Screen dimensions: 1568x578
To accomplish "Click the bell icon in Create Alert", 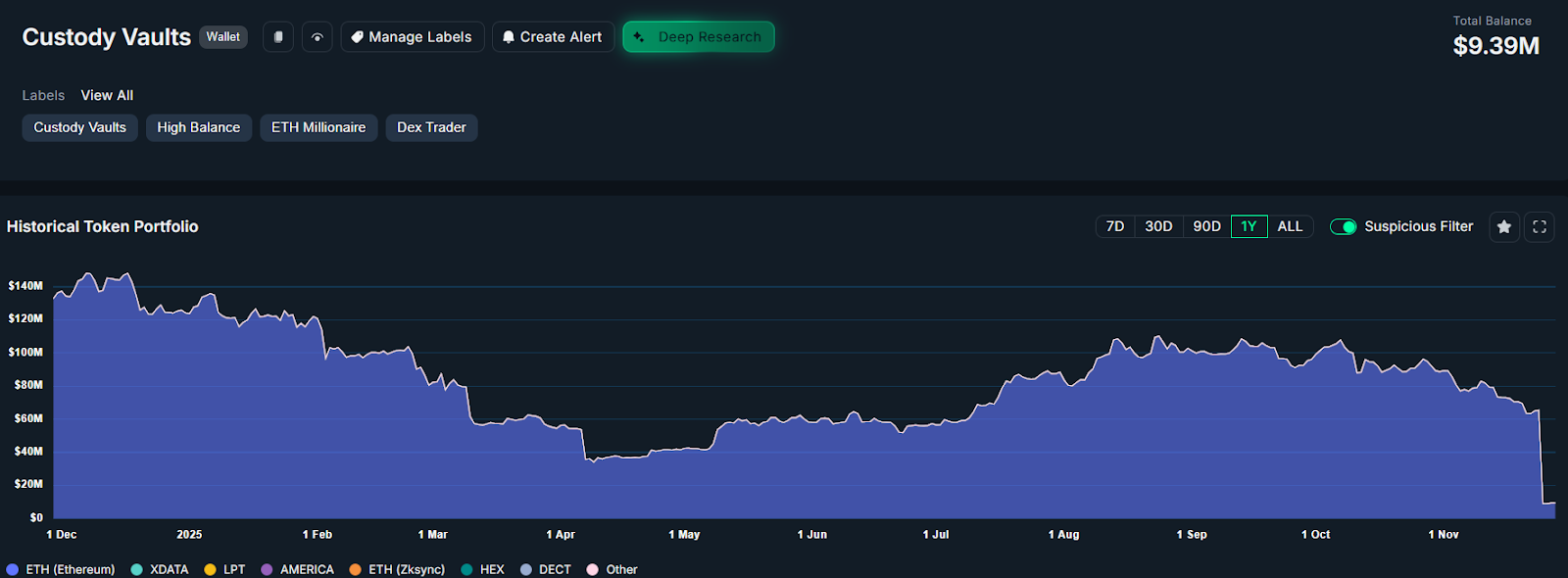I will pos(508,37).
